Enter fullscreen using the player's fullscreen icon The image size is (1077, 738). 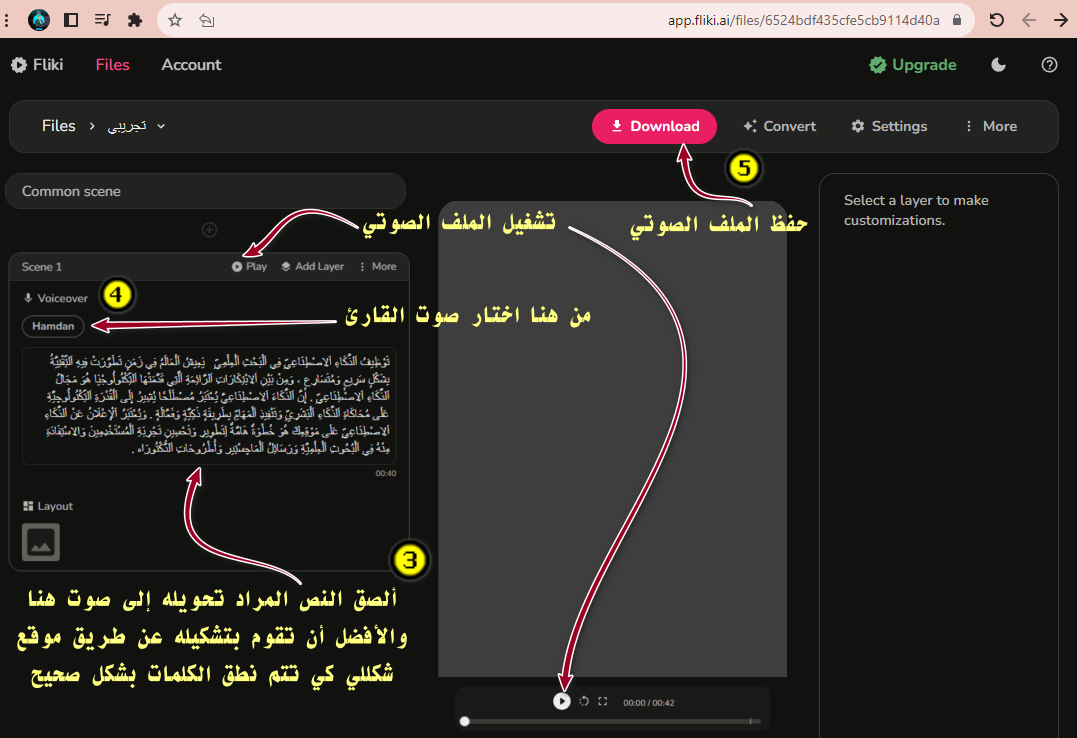[x=603, y=702]
